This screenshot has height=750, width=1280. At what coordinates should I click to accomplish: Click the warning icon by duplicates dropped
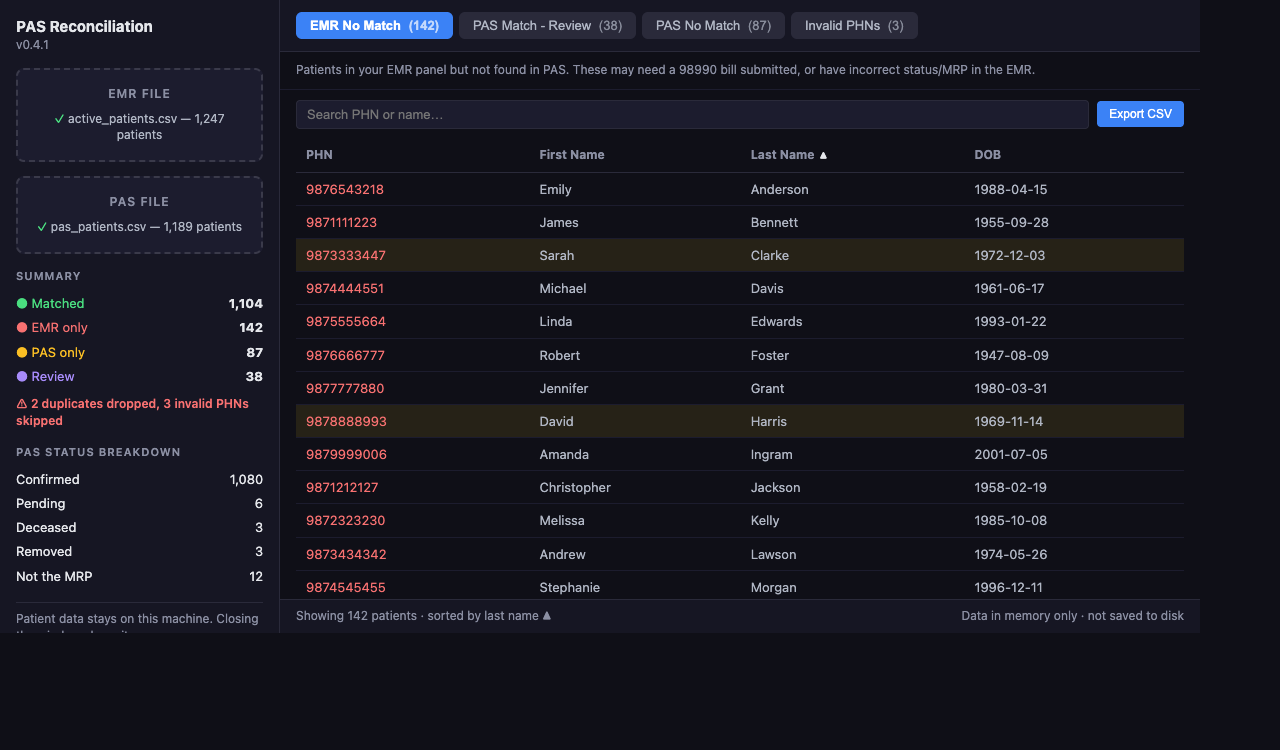[21, 404]
